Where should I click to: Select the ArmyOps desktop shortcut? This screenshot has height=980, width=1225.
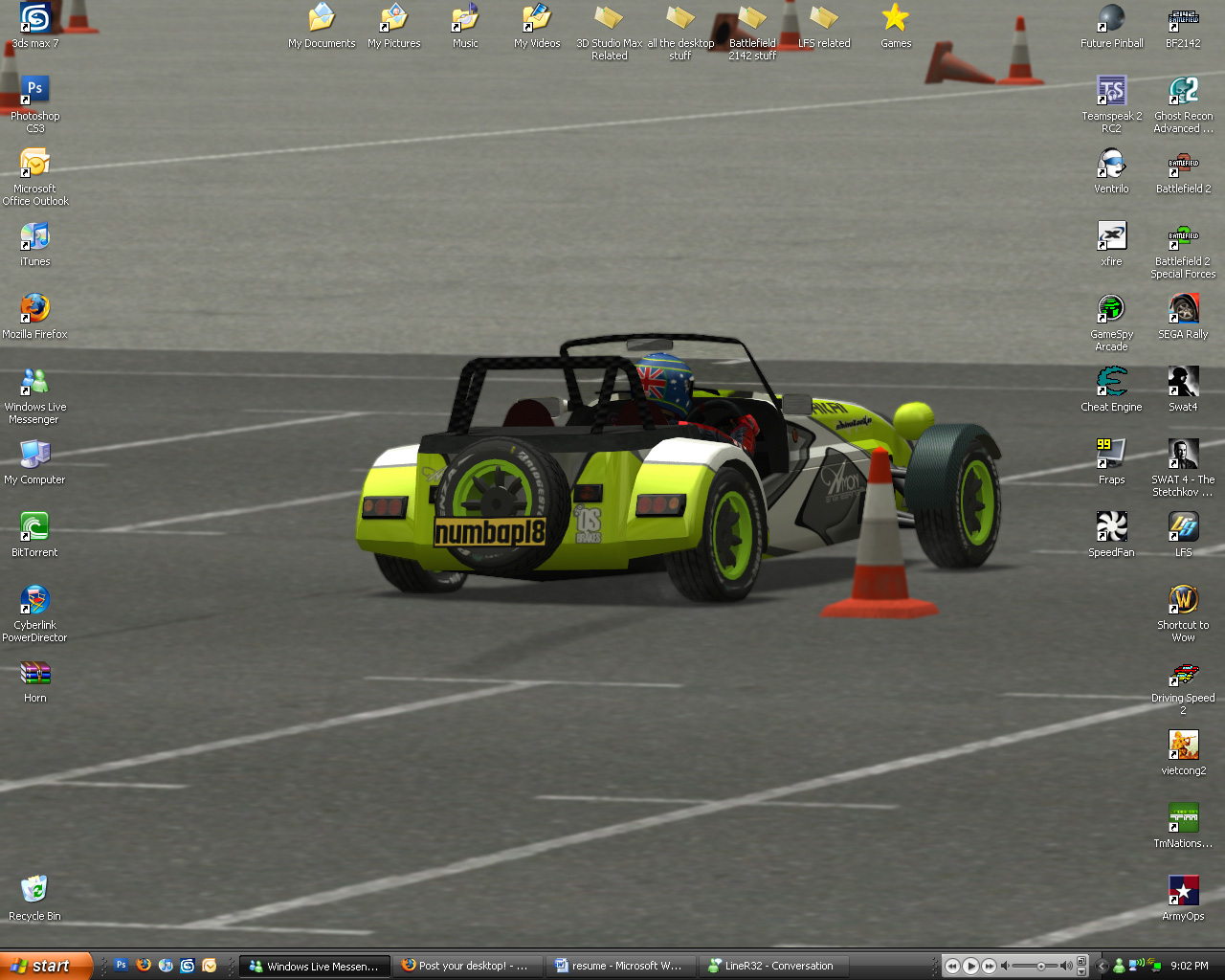[1184, 899]
